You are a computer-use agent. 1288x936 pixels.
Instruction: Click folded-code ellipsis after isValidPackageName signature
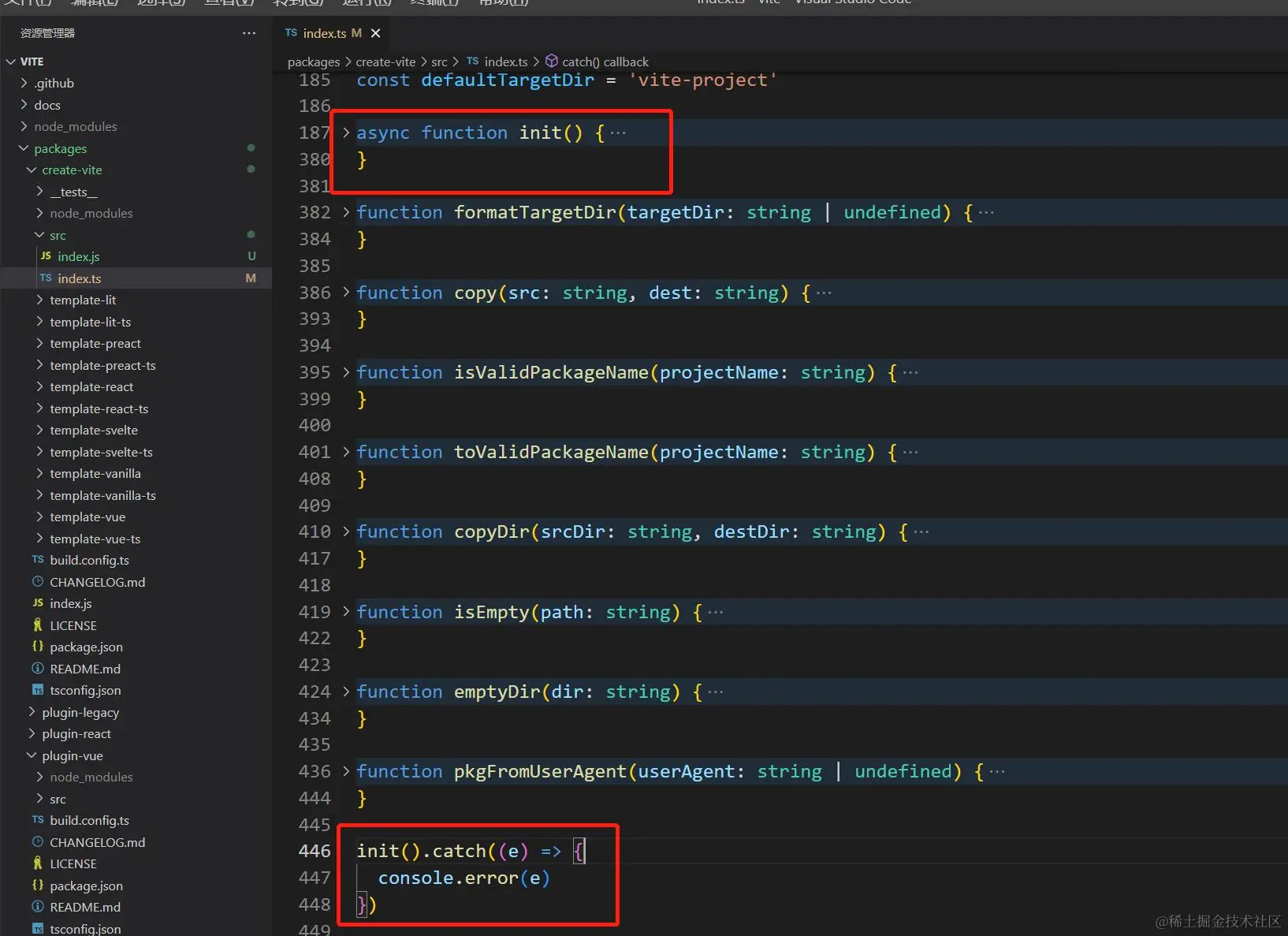[910, 372]
